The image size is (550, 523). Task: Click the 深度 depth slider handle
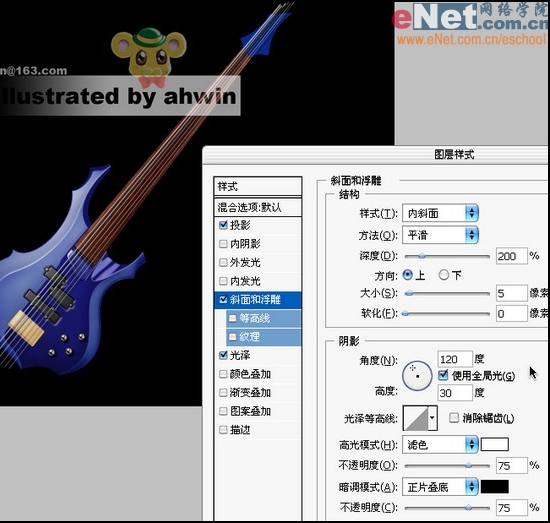tap(422, 256)
